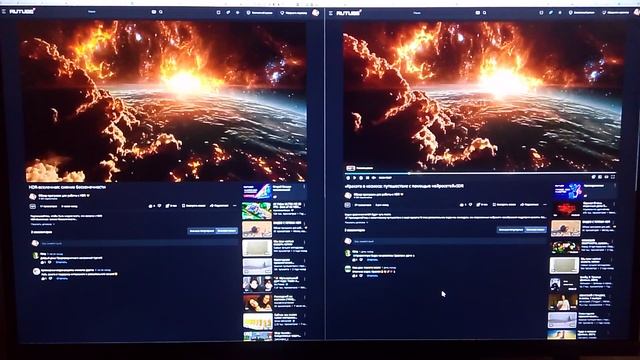The height and width of the screenshot is (360, 640).
Task: Click the share button under the left video
Action: coord(220,206)
